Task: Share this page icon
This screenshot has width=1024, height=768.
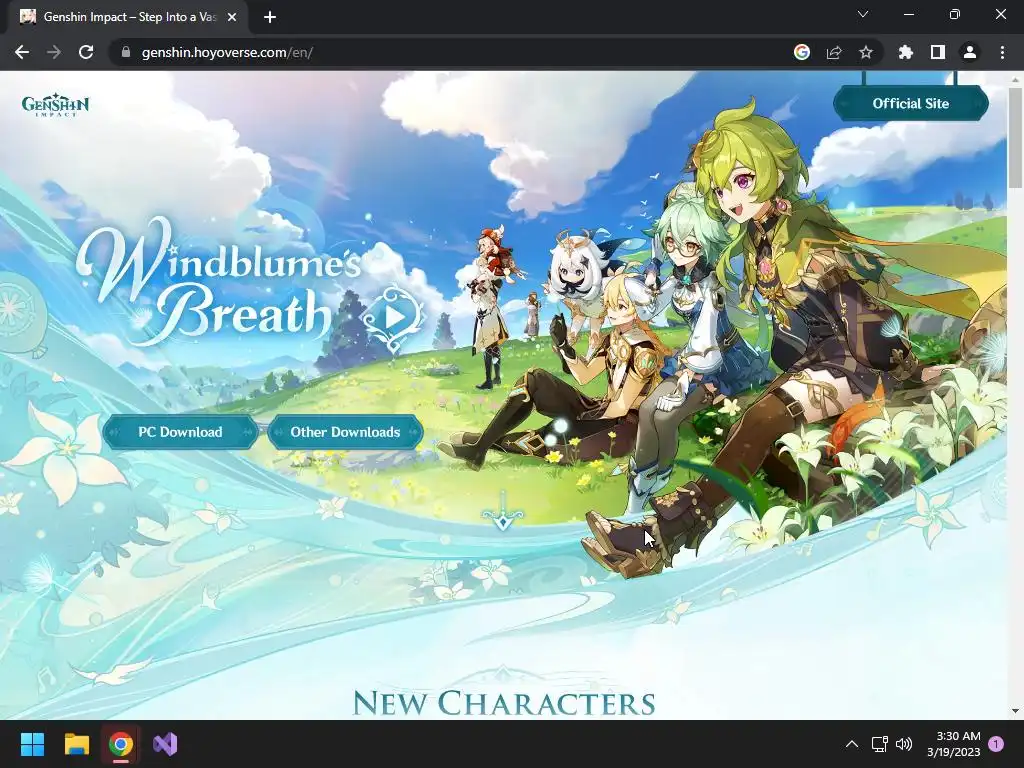Action: pyautogui.click(x=834, y=52)
